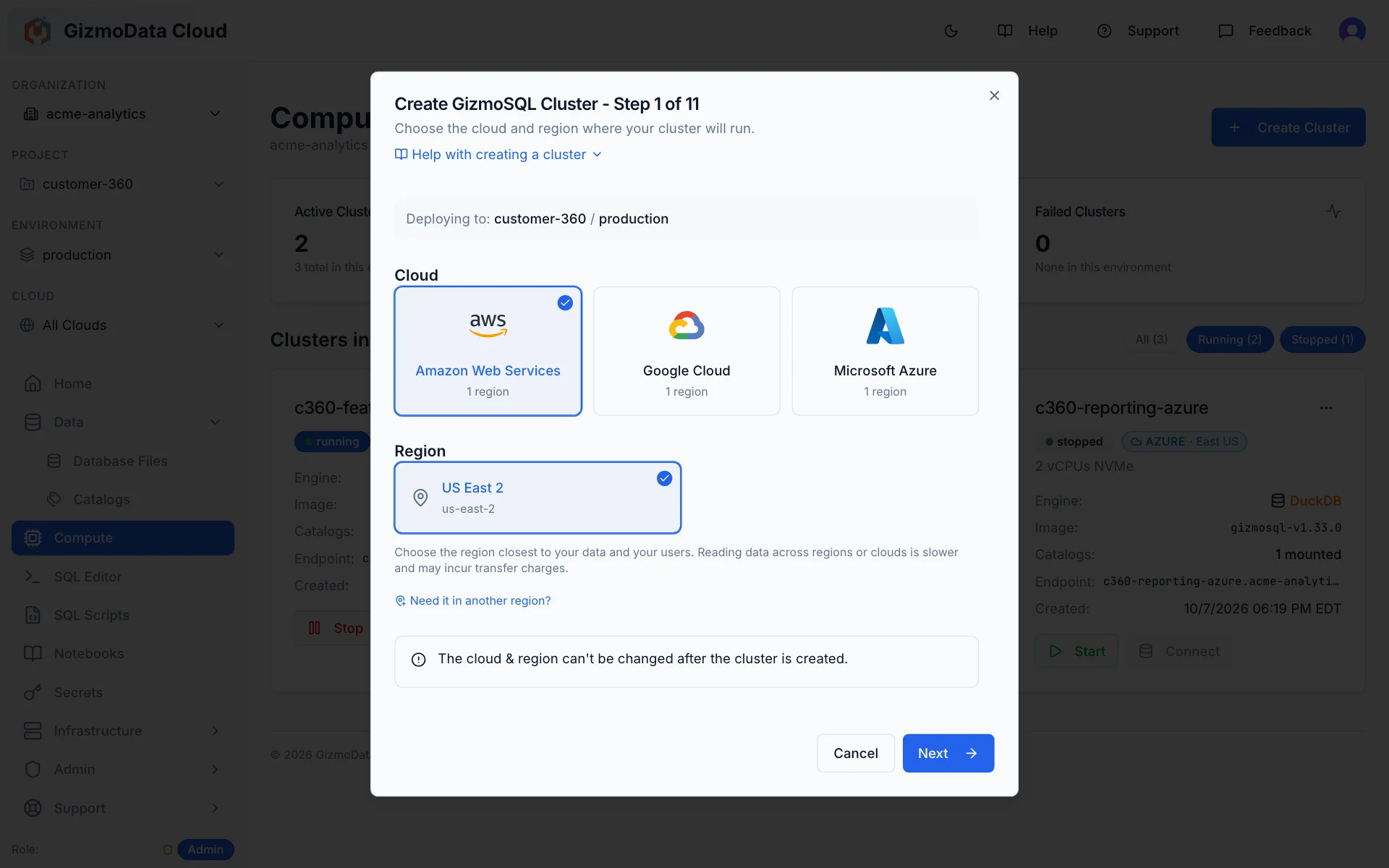1389x868 pixels.
Task: Open the All Clouds dropdown
Action: pos(122,325)
